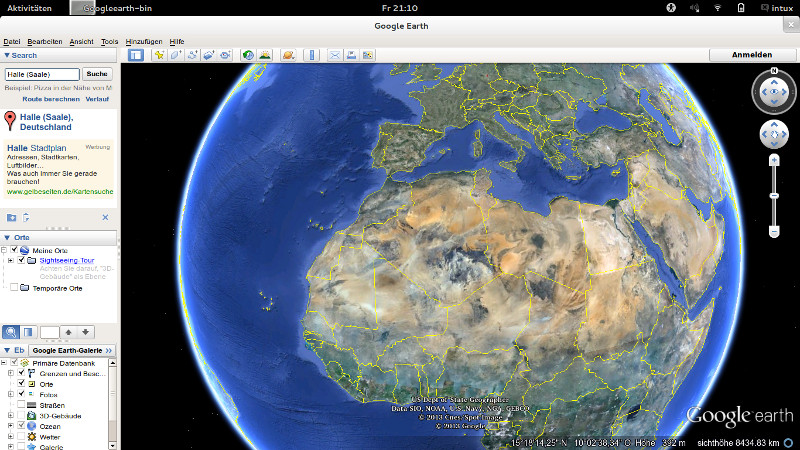Expand the Wetter layer node
The image size is (800, 450).
(10, 437)
